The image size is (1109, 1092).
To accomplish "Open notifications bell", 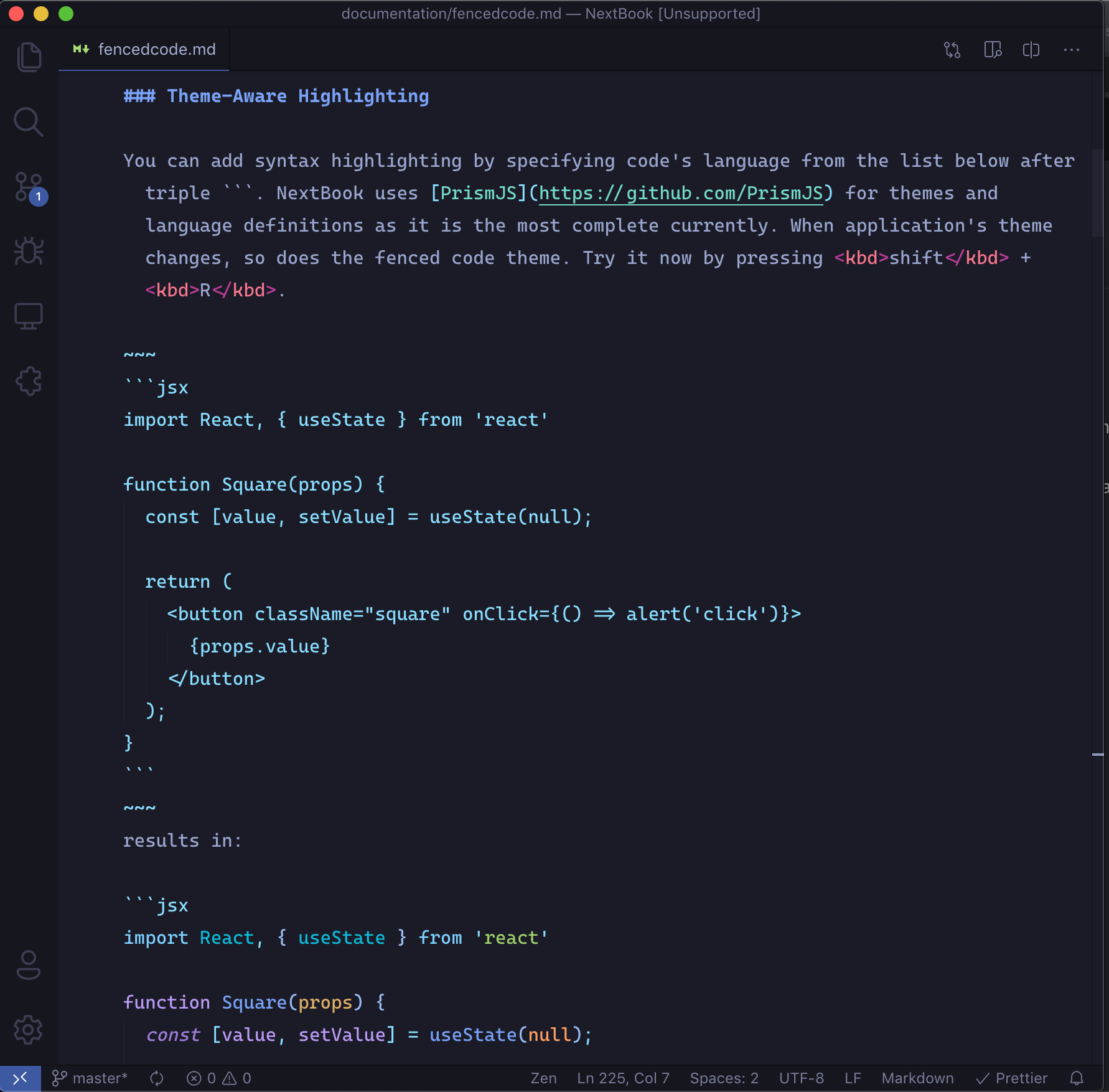I will tap(1077, 1078).
